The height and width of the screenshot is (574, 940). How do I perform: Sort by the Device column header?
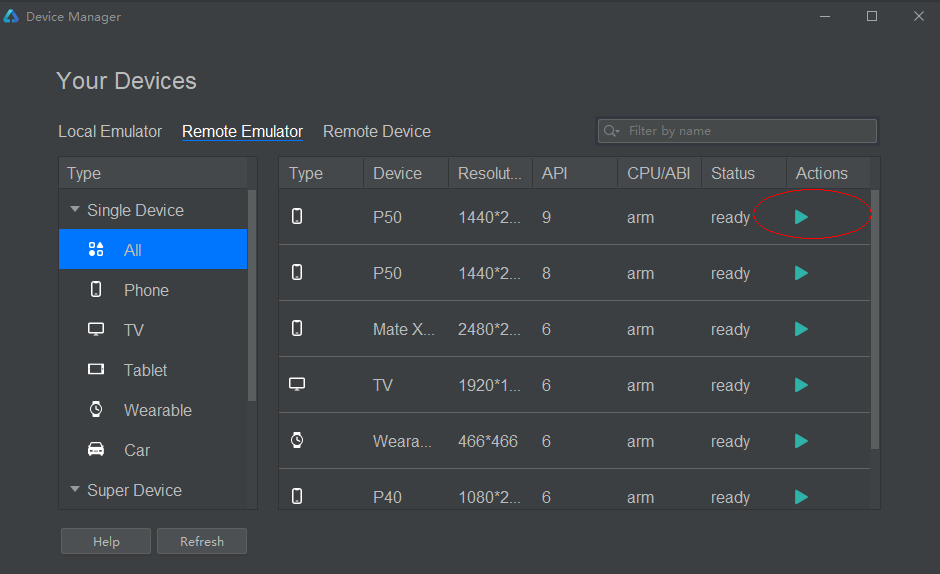point(406,173)
